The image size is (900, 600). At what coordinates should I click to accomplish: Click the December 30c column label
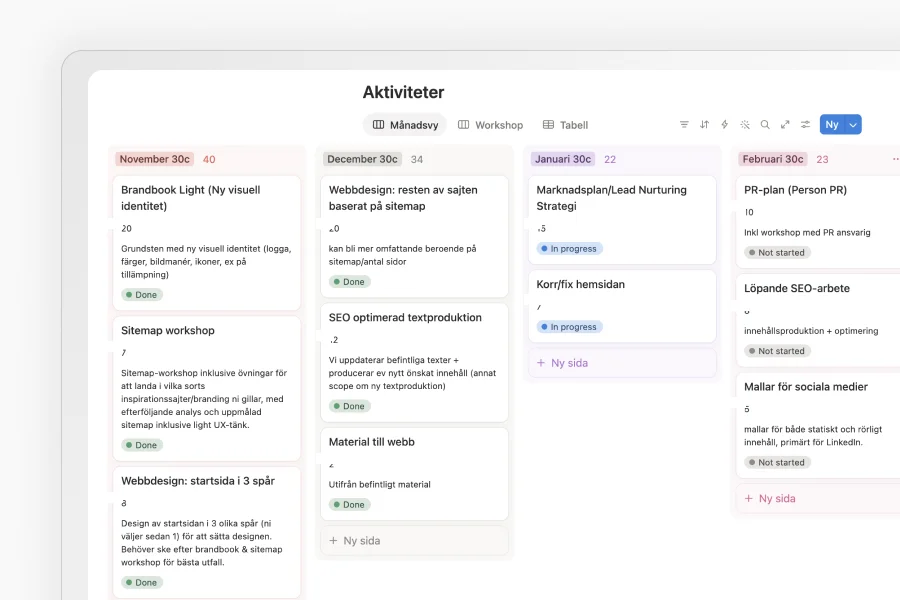pyautogui.click(x=362, y=159)
